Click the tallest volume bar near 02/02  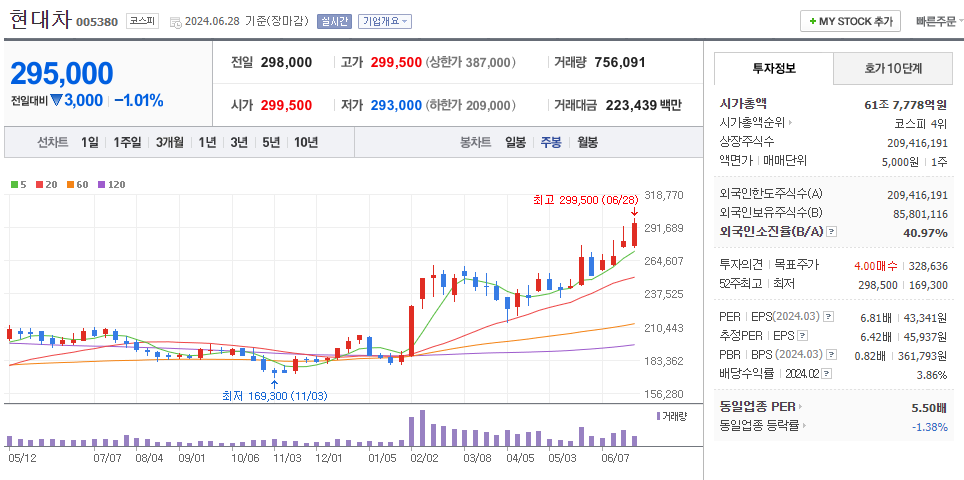pyautogui.click(x=422, y=428)
